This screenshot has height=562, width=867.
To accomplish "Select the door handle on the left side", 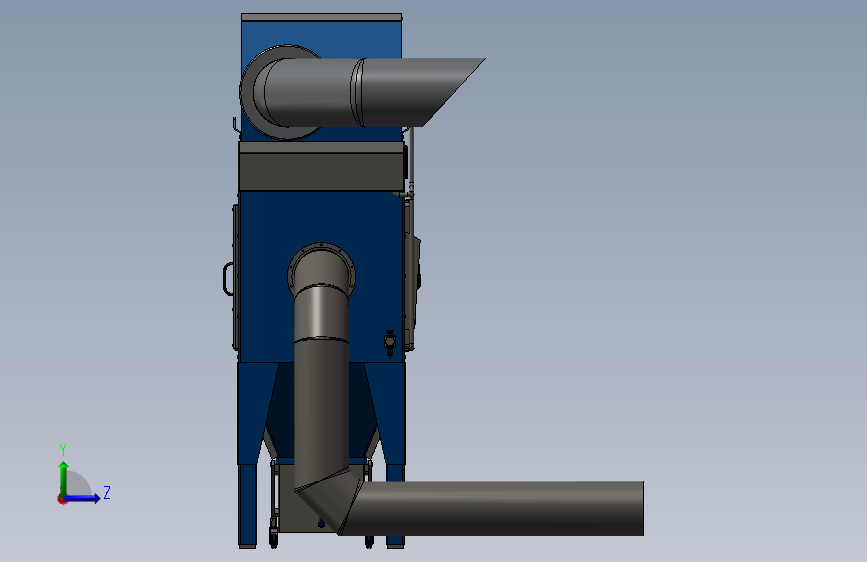I will 227,279.
